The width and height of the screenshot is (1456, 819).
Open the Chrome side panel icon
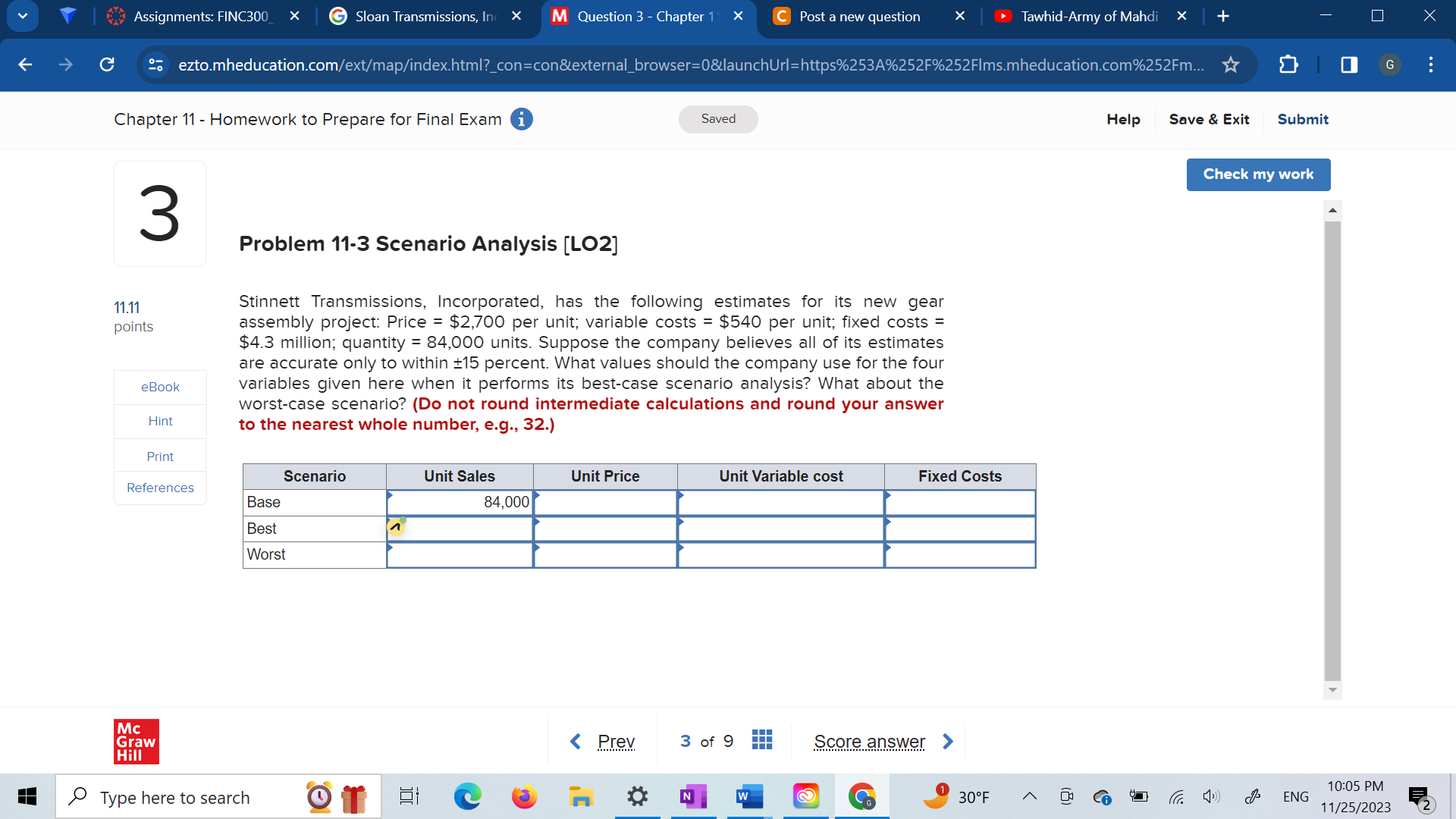point(1349,65)
